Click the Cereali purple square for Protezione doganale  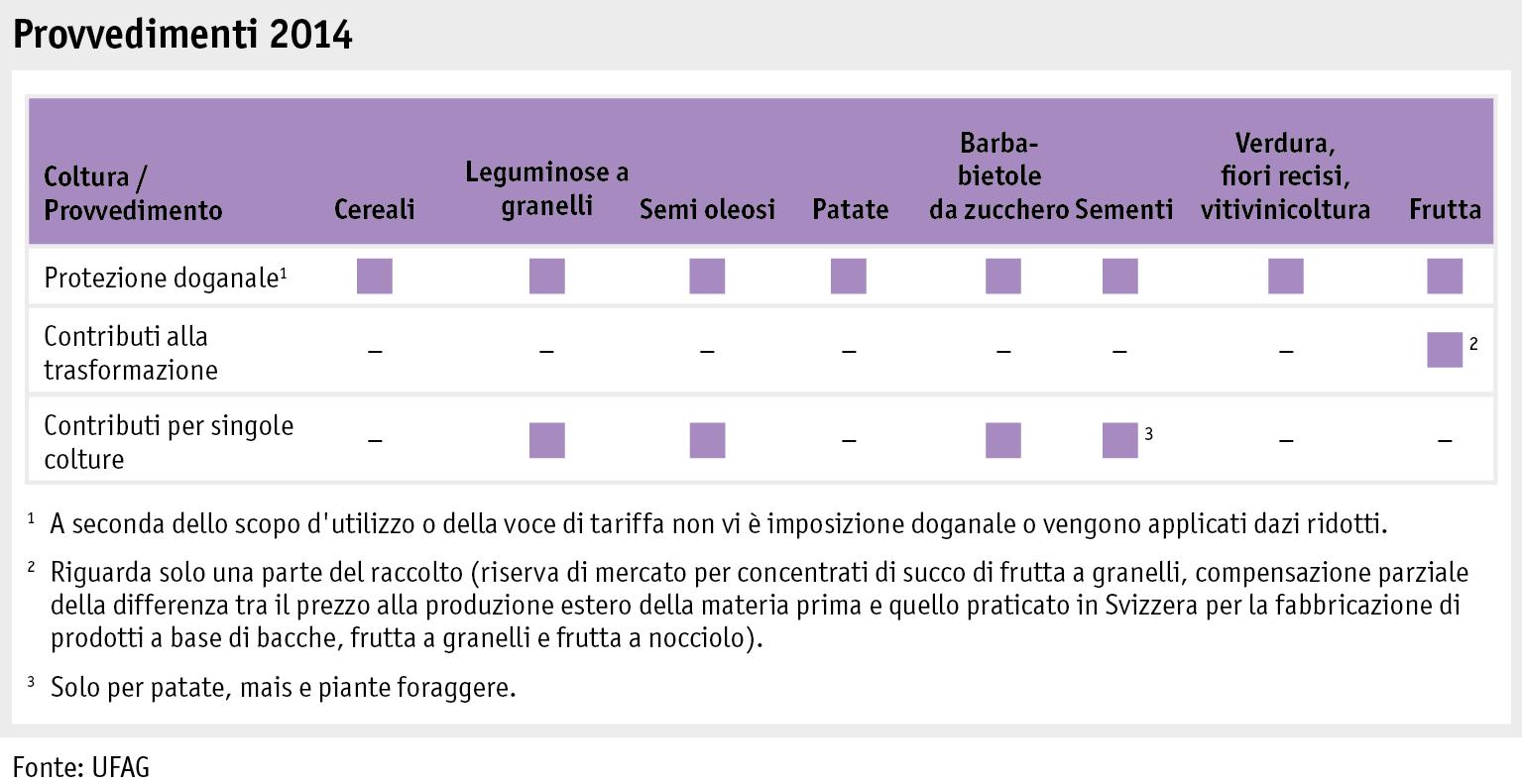[375, 277]
